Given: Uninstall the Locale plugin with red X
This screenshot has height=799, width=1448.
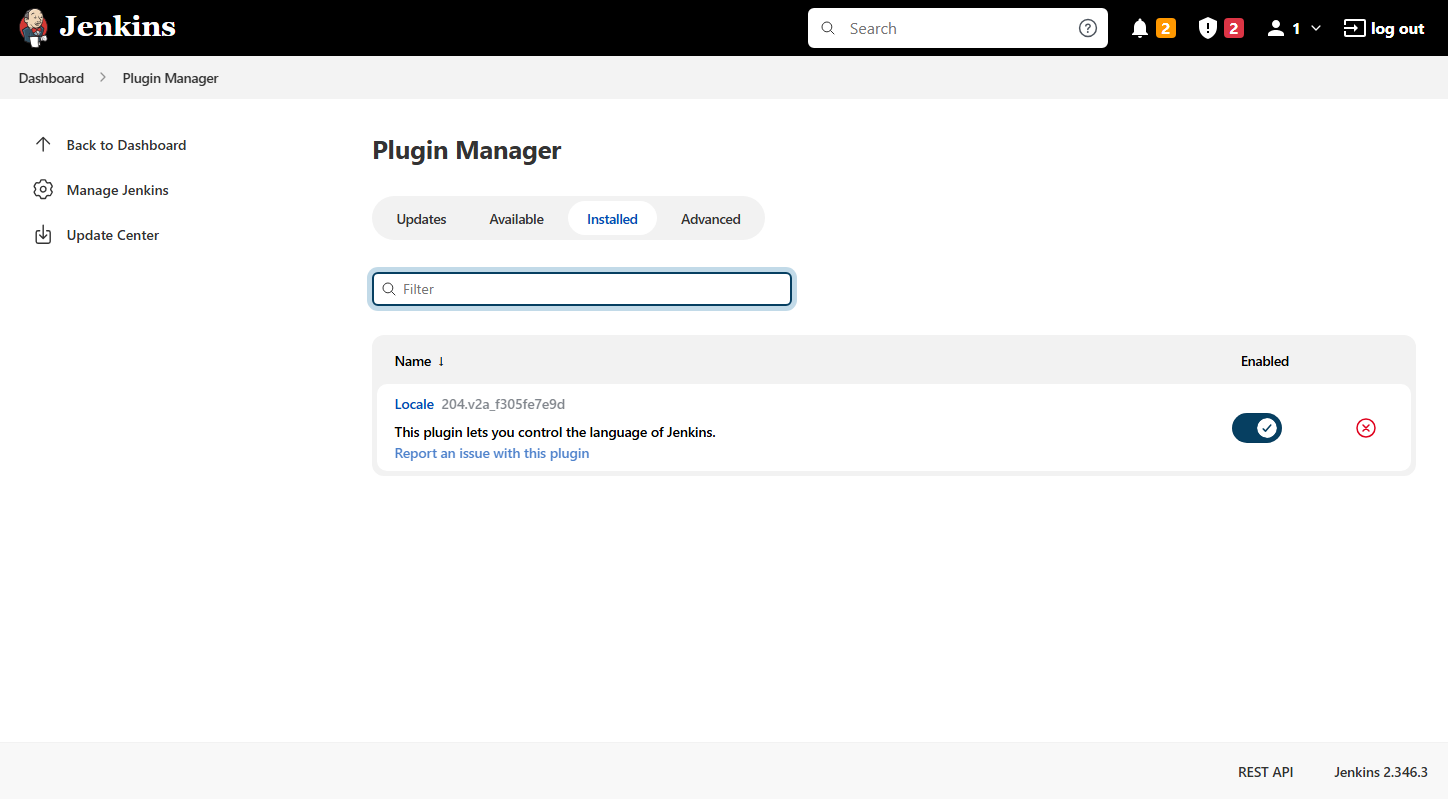Looking at the screenshot, I should [x=1366, y=428].
